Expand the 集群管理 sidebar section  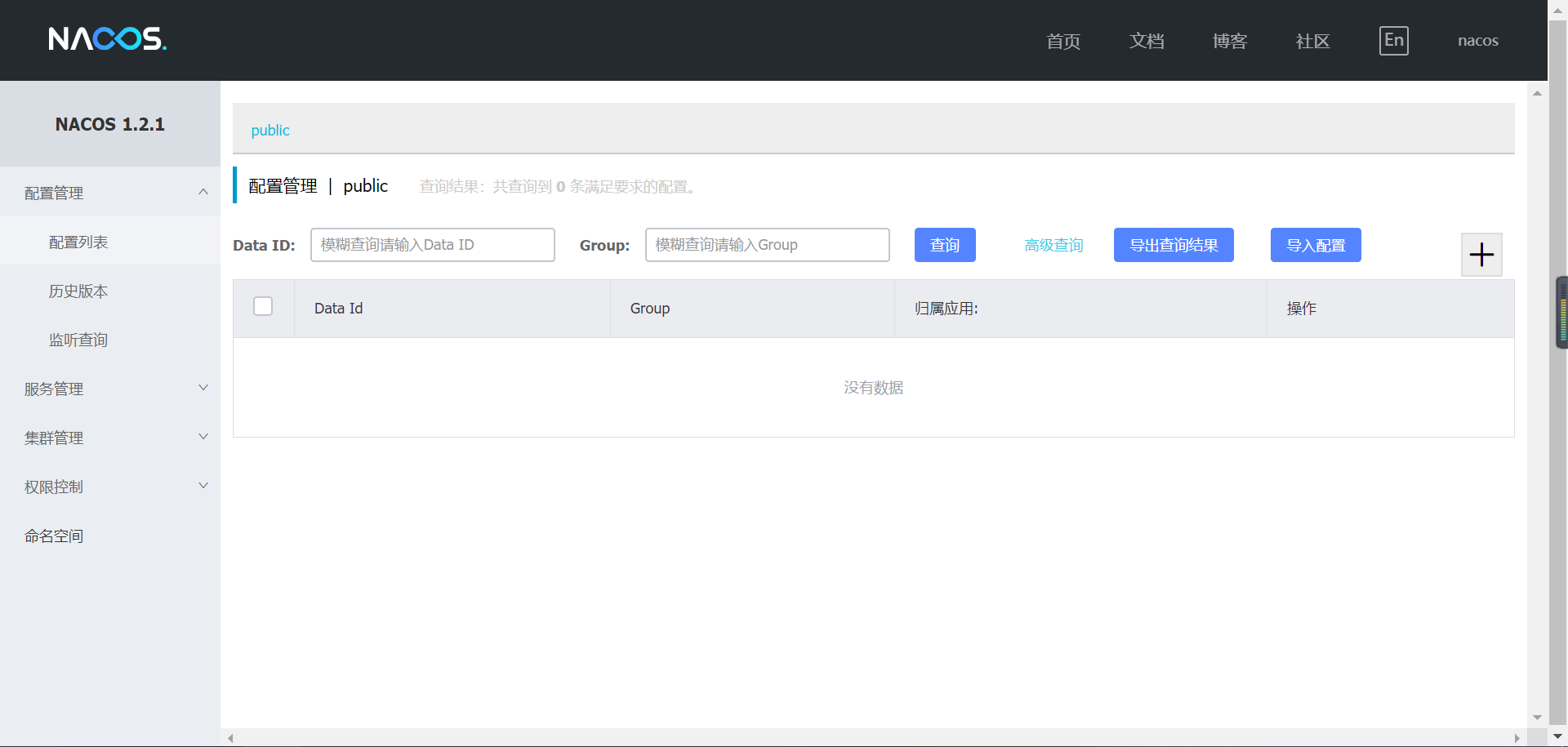(110, 438)
